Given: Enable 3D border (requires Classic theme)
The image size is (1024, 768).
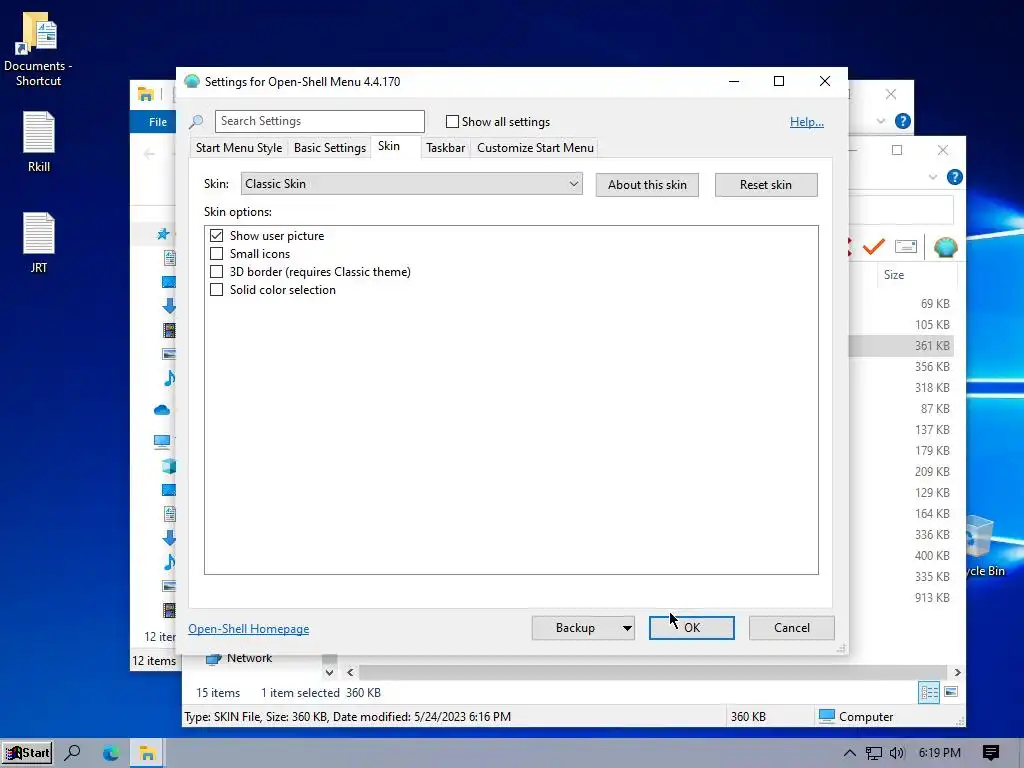Looking at the screenshot, I should pyautogui.click(x=217, y=272).
